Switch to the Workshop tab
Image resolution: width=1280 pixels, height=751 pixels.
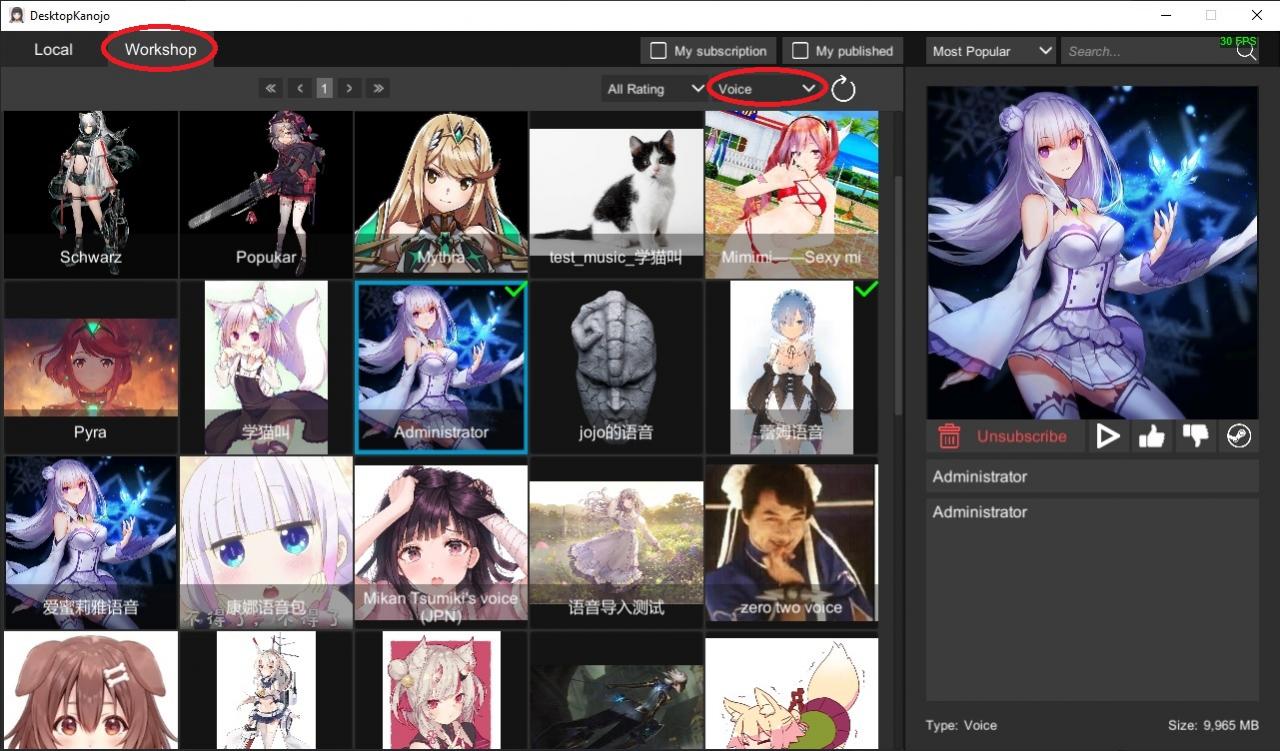coord(160,49)
